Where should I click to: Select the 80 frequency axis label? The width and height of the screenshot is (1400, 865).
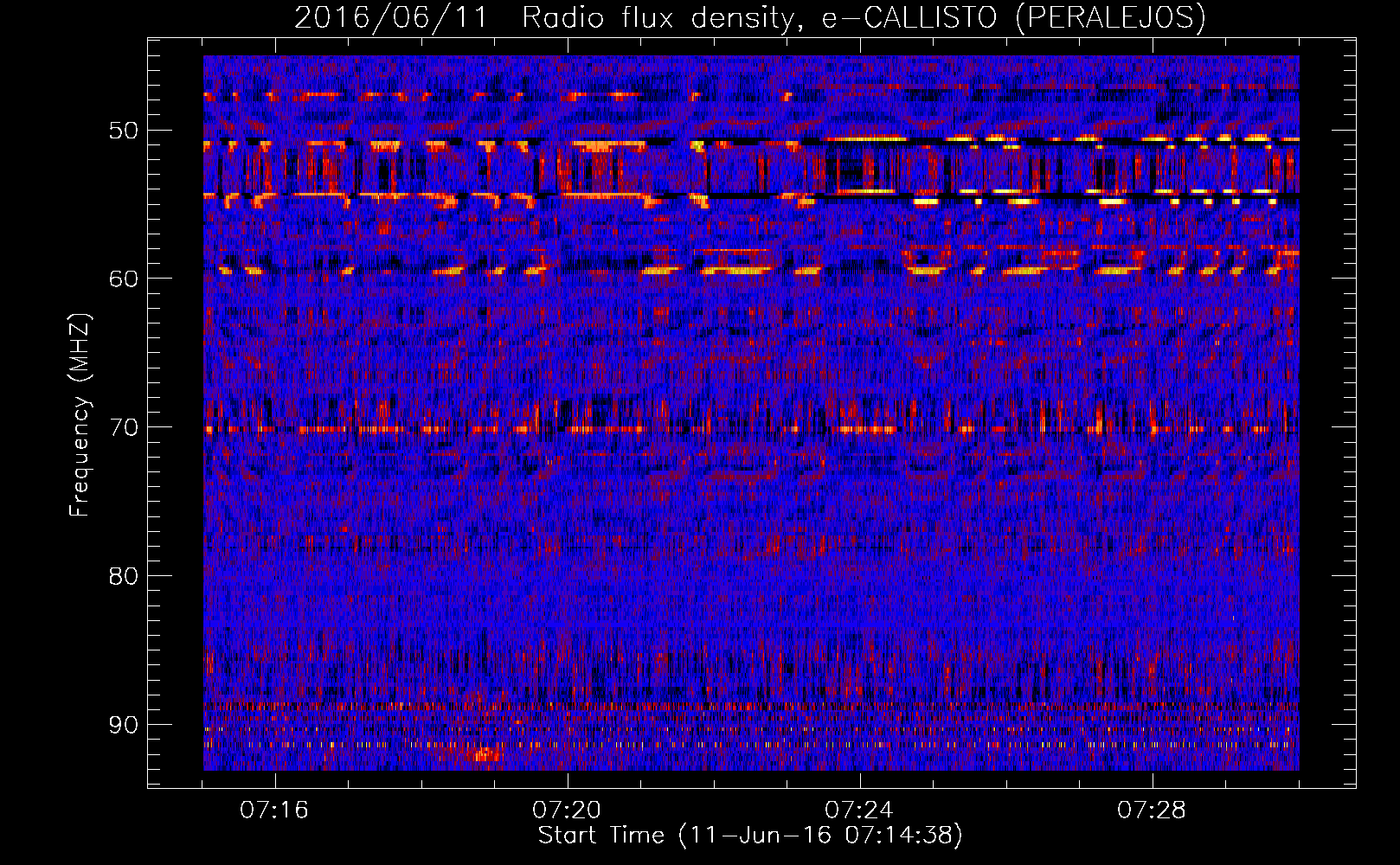pos(124,576)
